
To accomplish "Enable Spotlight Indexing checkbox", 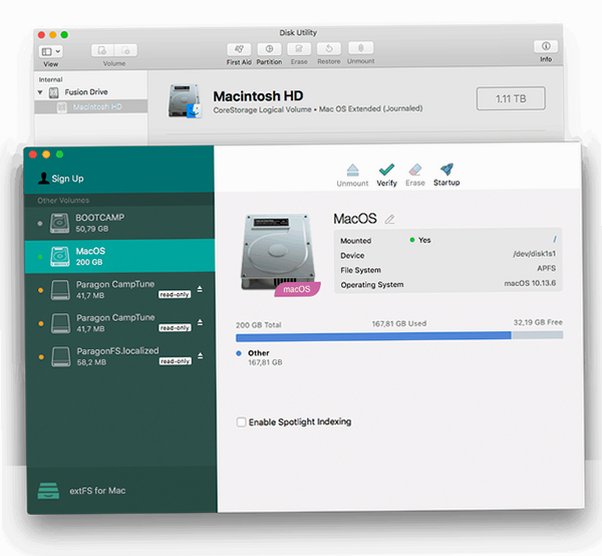I will click(241, 422).
